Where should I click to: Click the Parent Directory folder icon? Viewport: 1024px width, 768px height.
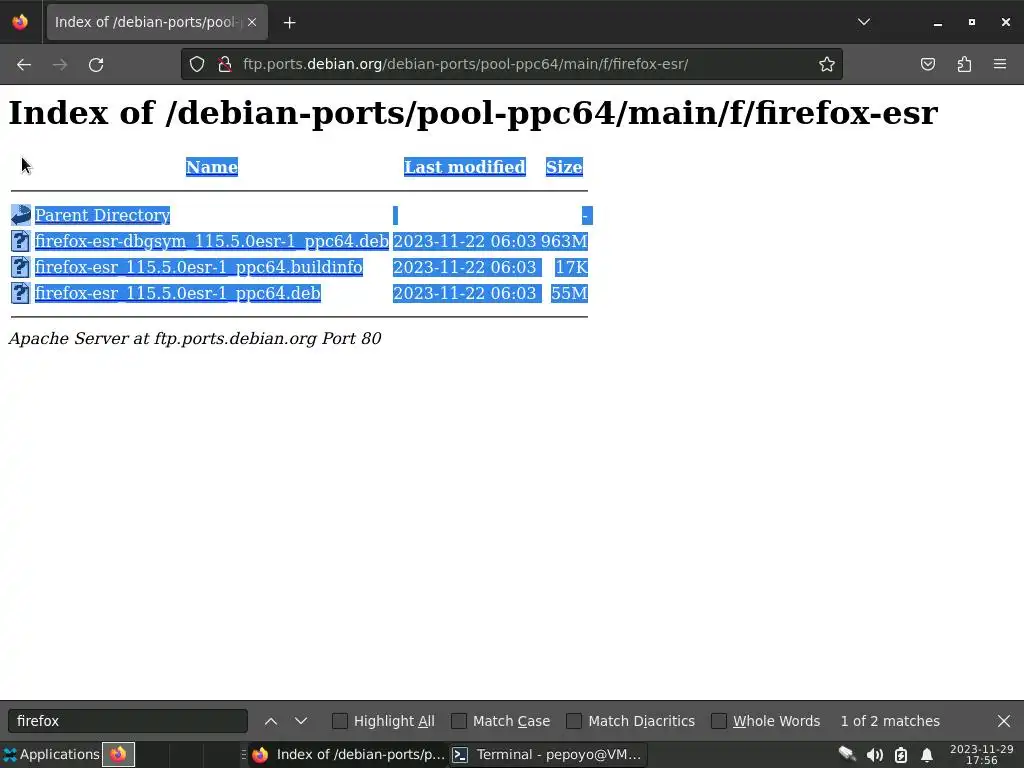tap(20, 215)
